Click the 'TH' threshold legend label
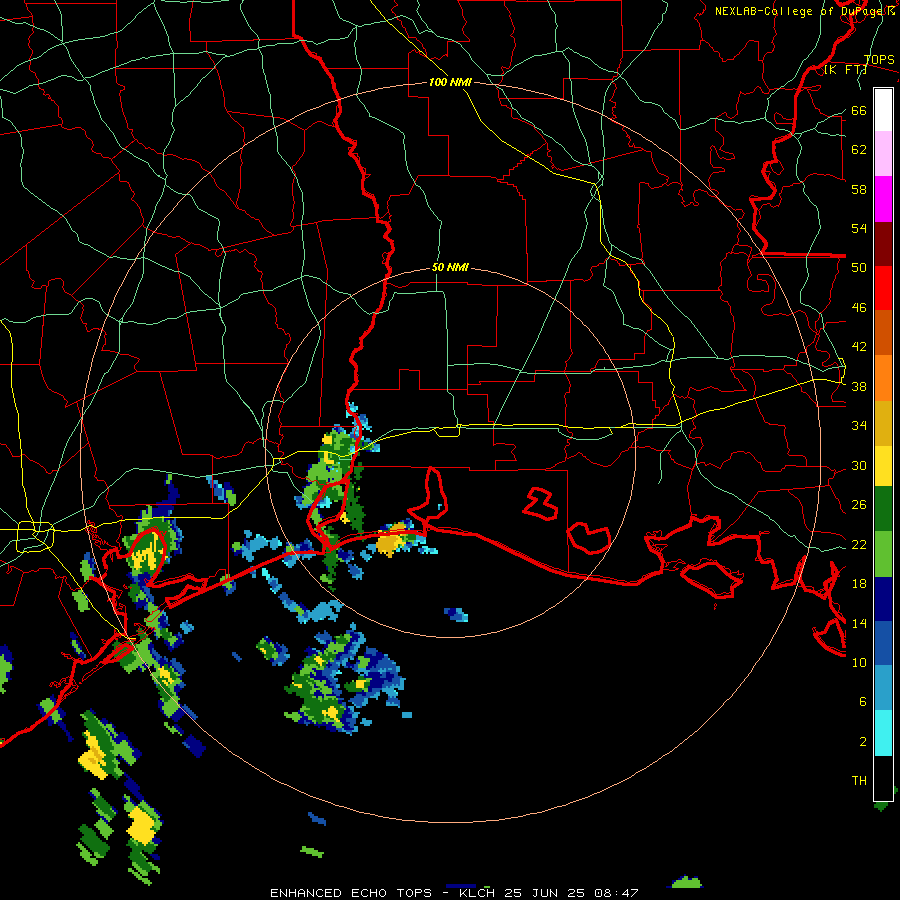900x900 pixels. (x=859, y=781)
